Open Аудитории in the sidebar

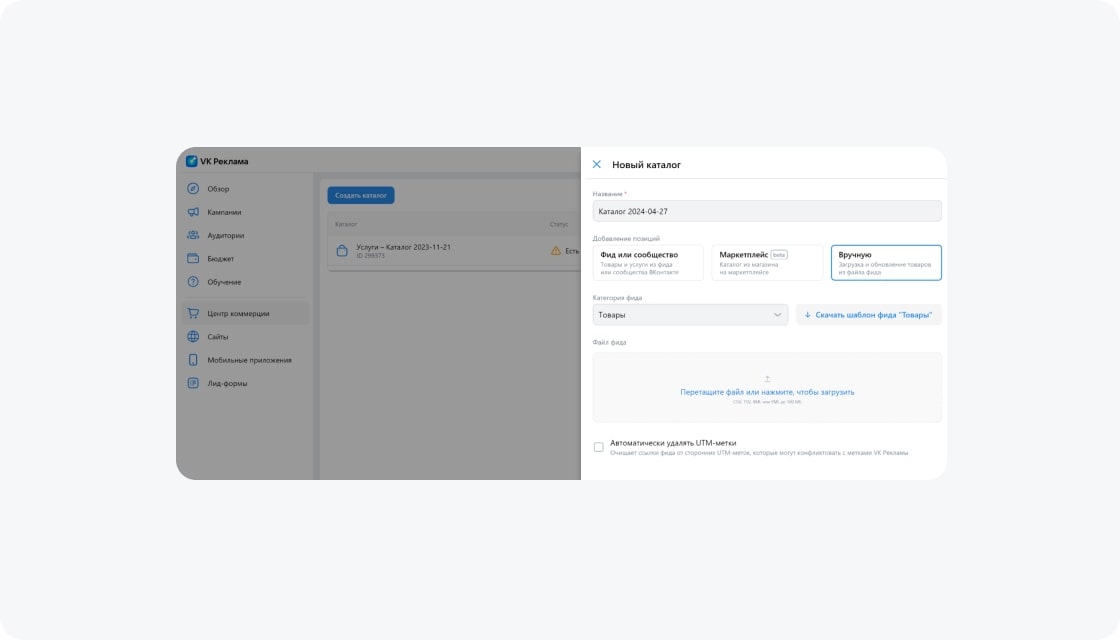coord(244,235)
